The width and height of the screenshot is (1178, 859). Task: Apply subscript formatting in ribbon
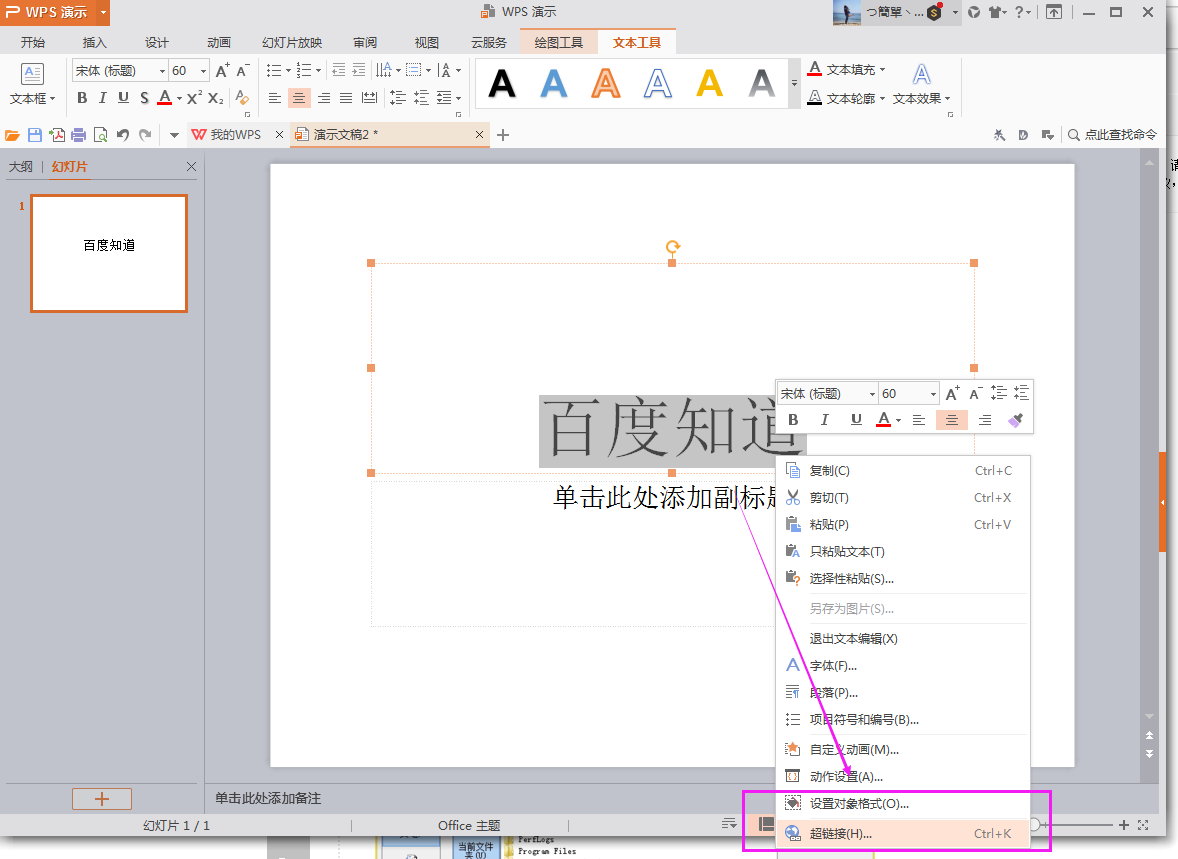click(216, 98)
